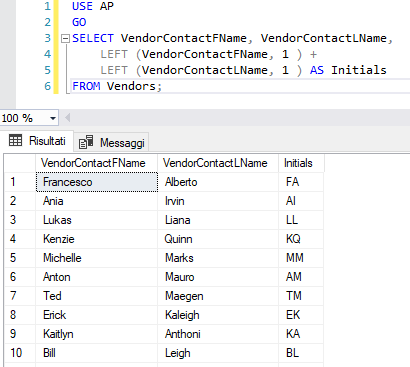410x367 pixels.
Task: Click the Kaitlyn cell
Action: click(x=96, y=334)
